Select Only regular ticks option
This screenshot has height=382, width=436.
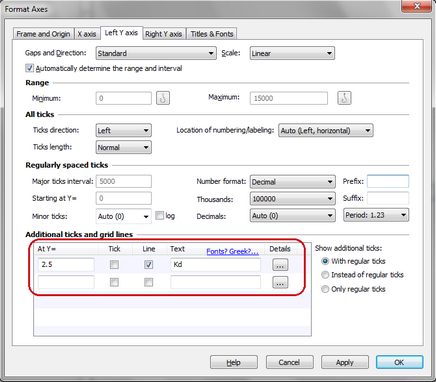(325, 289)
